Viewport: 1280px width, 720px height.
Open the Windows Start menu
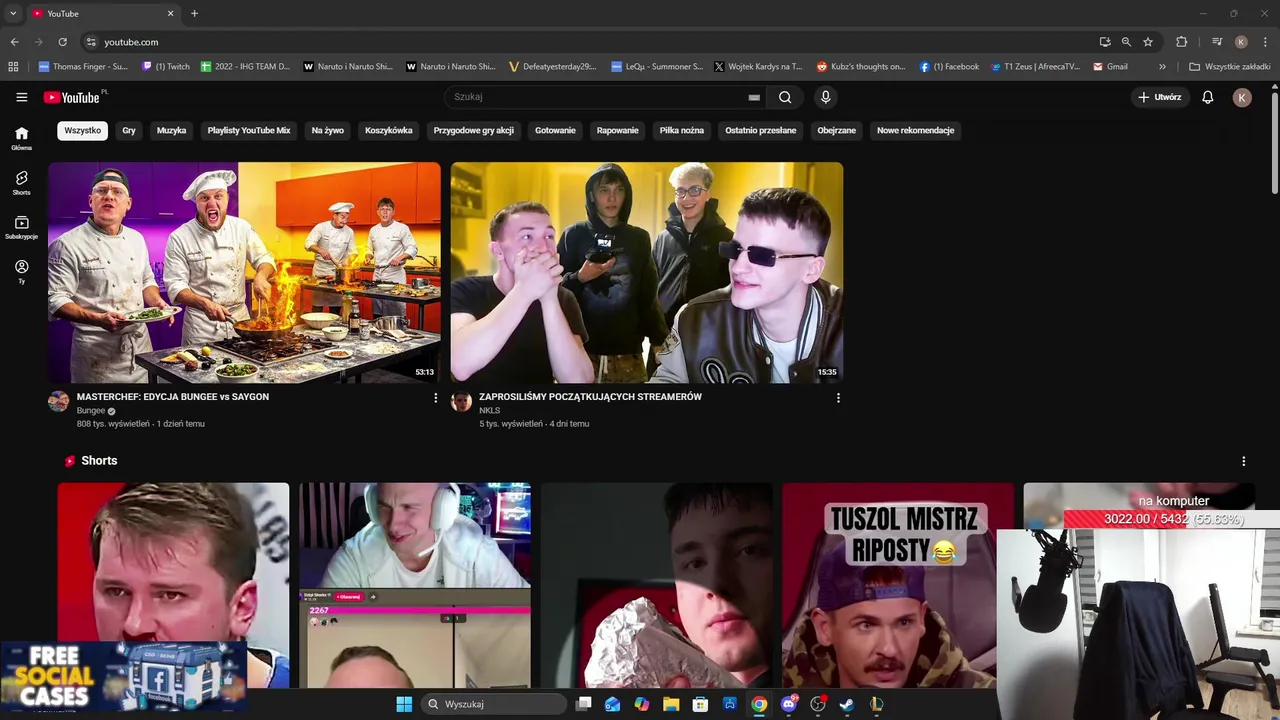tap(404, 704)
